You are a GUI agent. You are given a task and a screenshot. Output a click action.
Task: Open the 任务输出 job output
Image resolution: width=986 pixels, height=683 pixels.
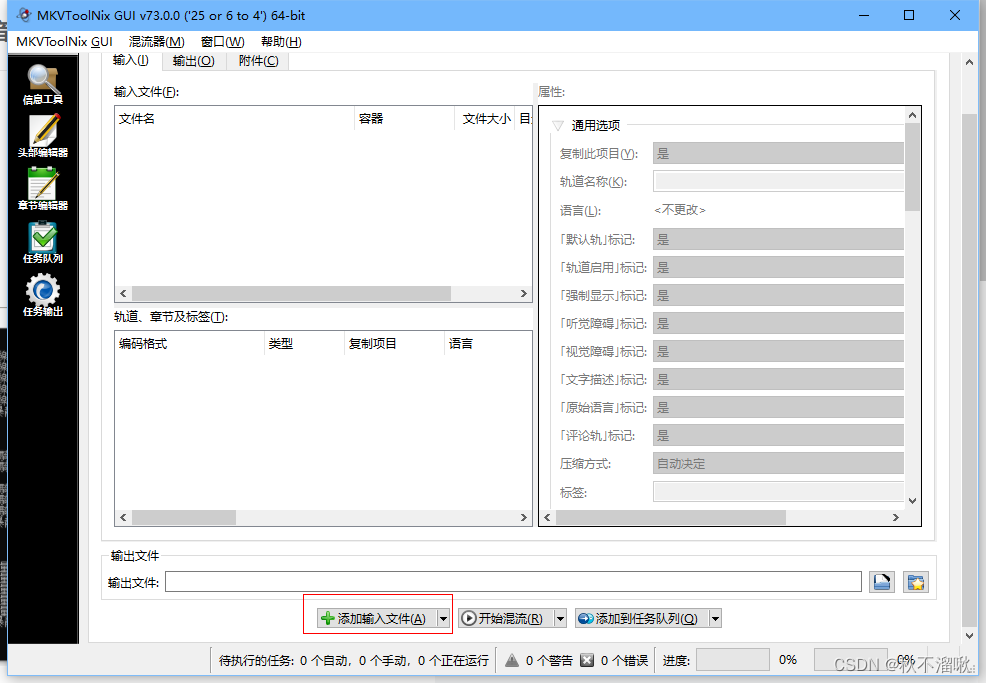click(x=43, y=296)
